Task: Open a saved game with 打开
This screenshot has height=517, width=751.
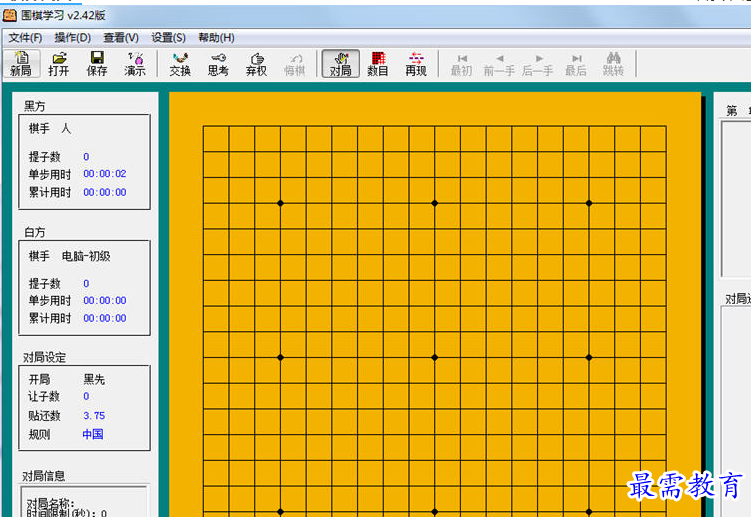Action: (59, 64)
